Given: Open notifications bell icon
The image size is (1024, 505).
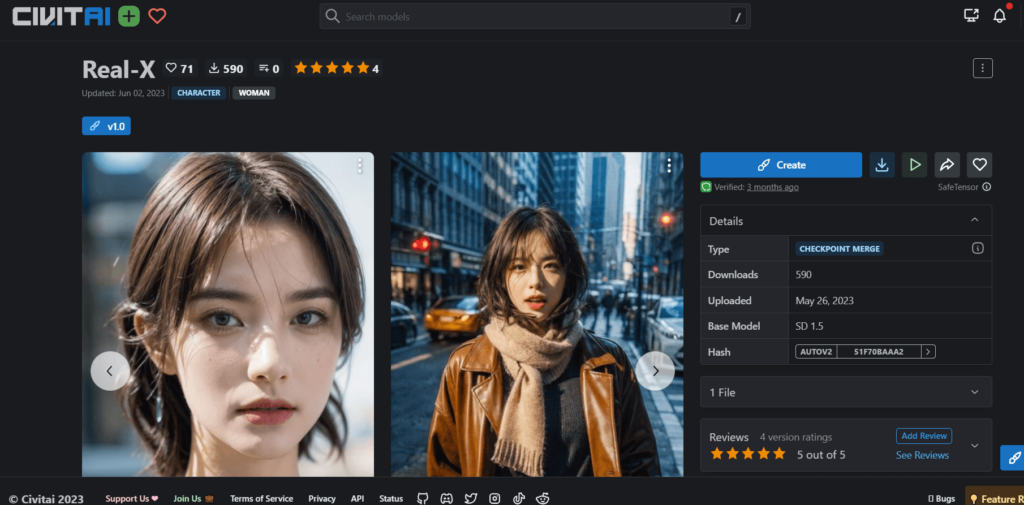Looking at the screenshot, I should pyautogui.click(x=999, y=16).
